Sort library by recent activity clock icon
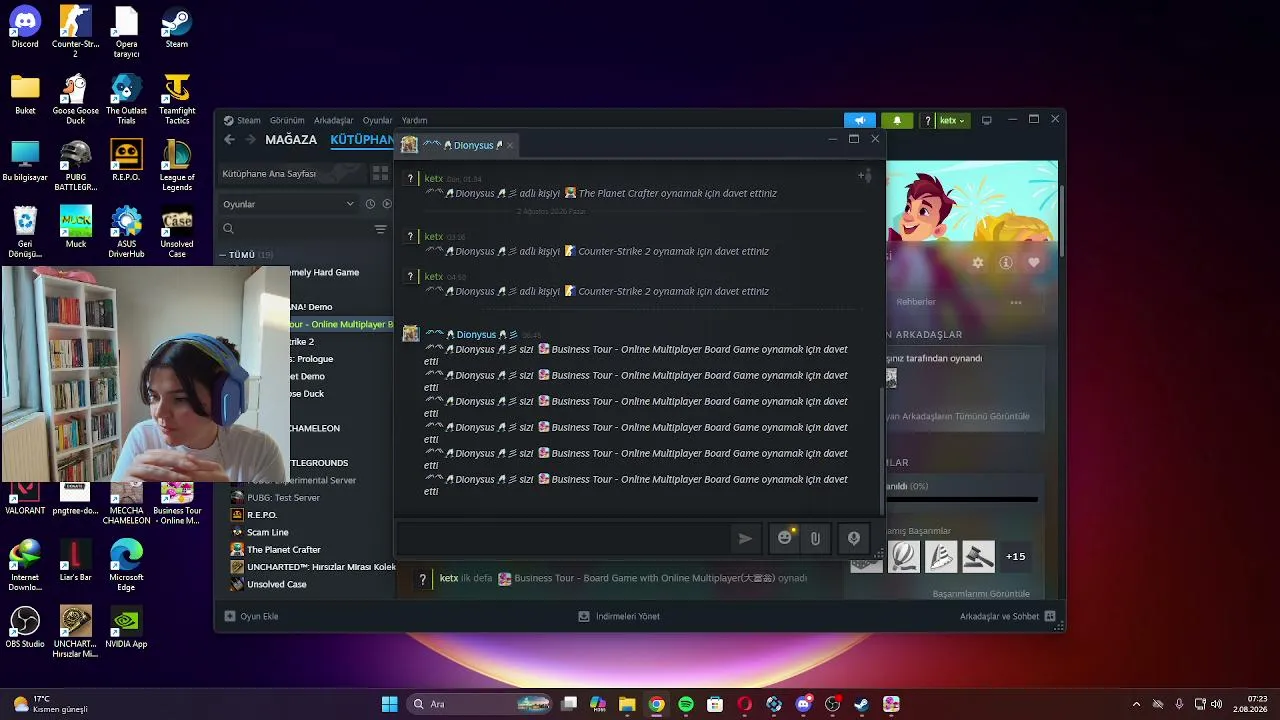 [370, 204]
